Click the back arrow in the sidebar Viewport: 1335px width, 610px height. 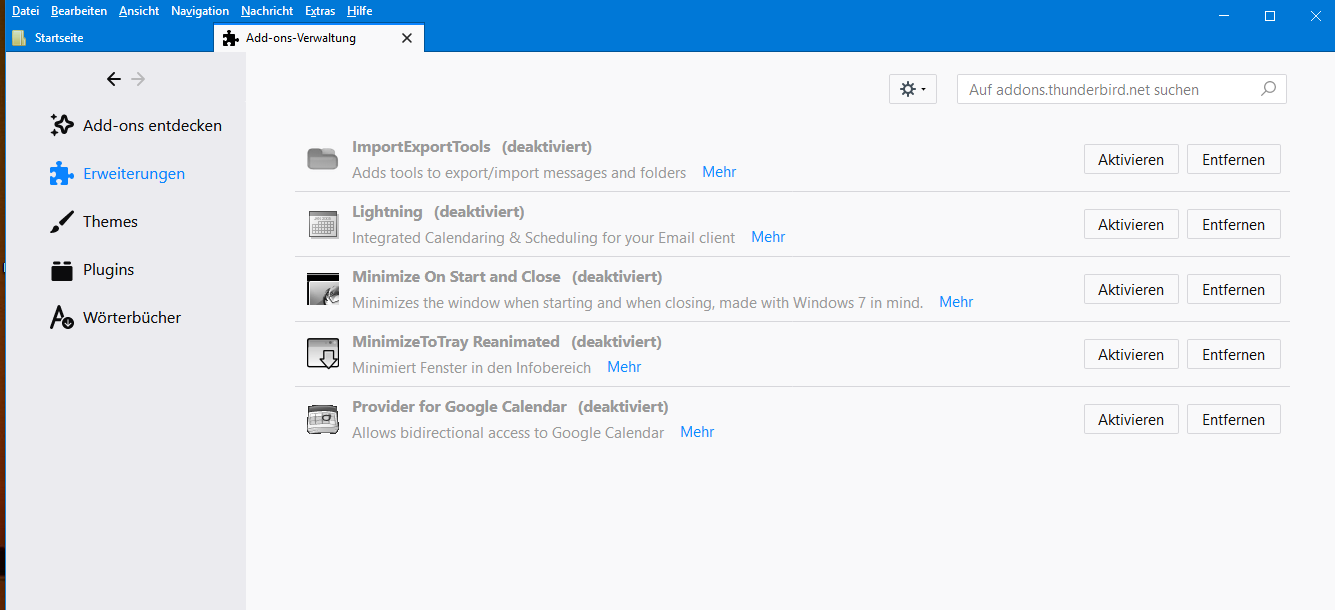tap(113, 79)
